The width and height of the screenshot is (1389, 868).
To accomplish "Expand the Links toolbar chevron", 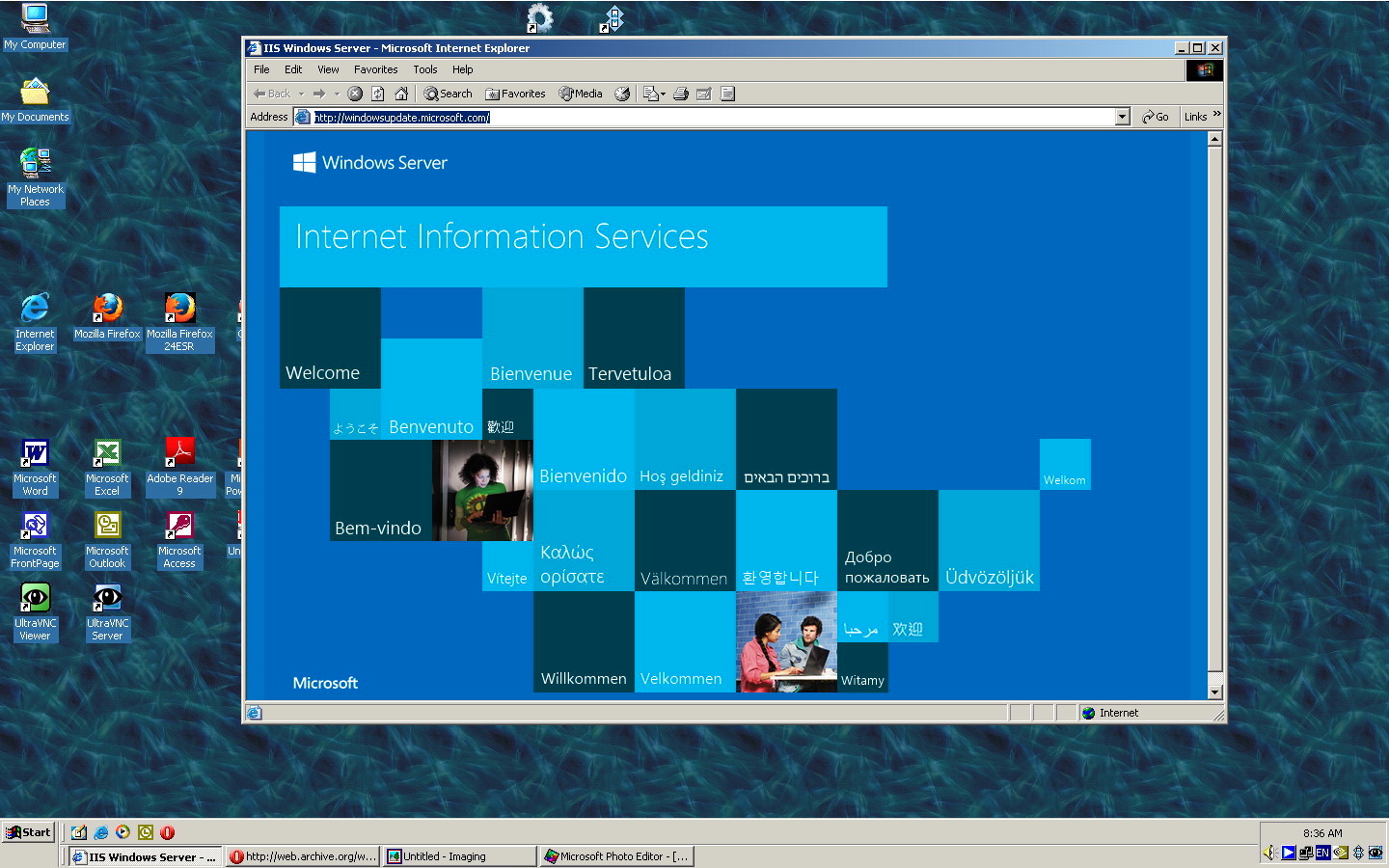I will pyautogui.click(x=1216, y=114).
